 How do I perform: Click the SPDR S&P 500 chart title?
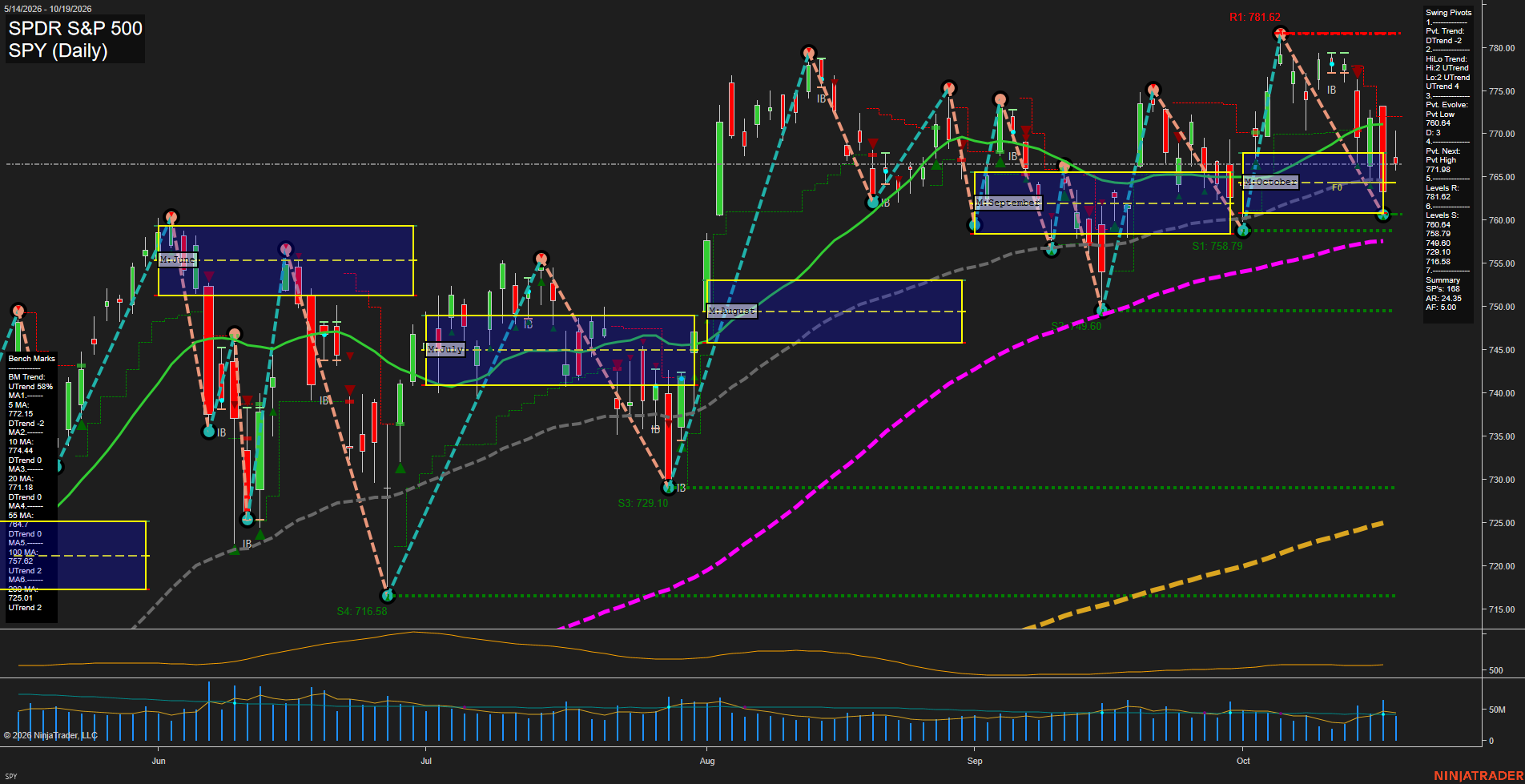(x=75, y=28)
